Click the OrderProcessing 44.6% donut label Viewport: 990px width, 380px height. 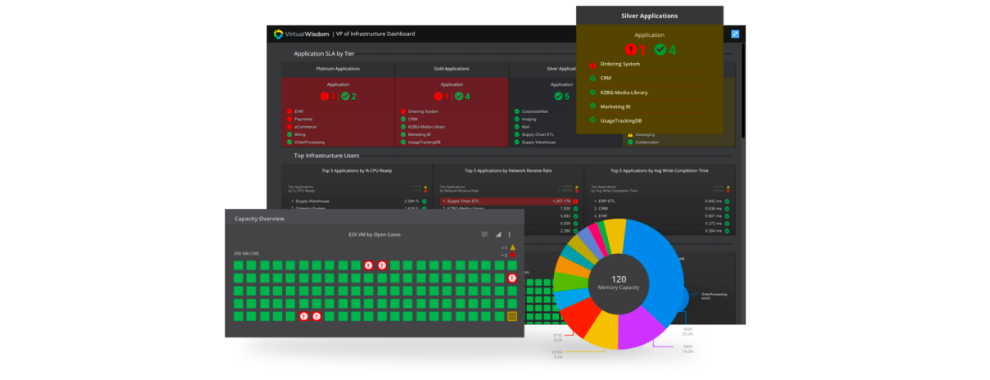[x=714, y=295]
